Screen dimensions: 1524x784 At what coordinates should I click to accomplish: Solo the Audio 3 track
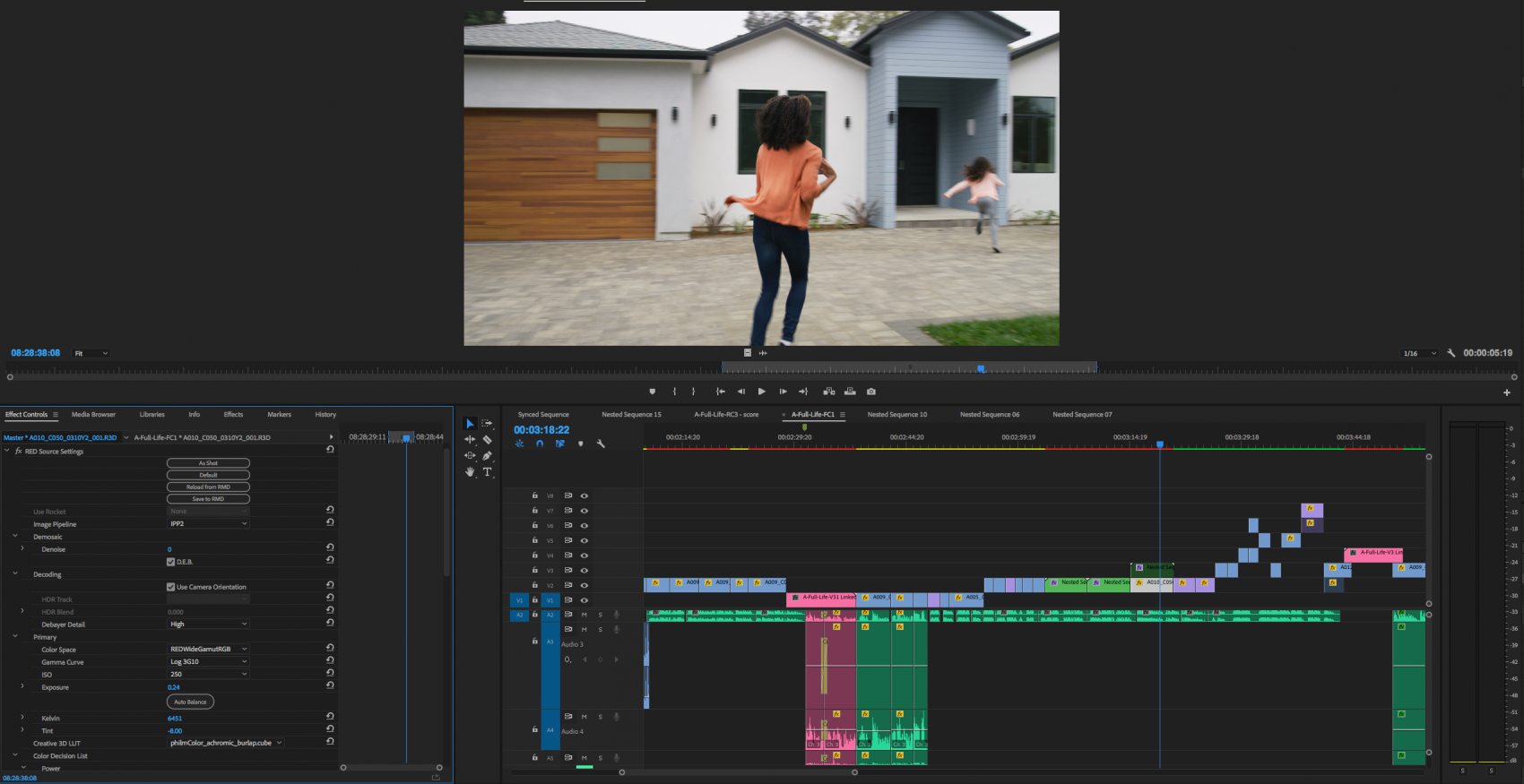601,629
